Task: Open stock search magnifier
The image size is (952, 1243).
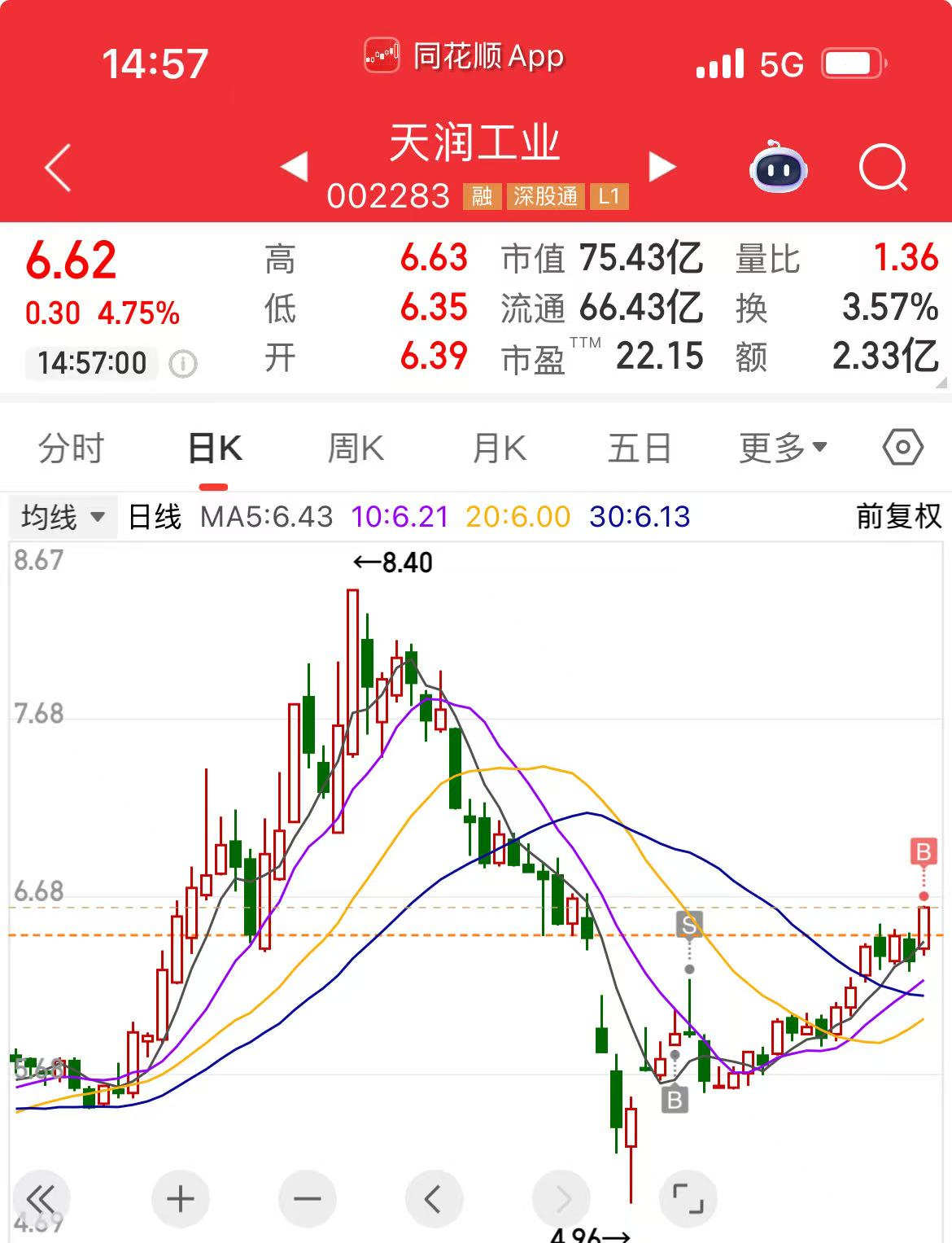Action: coord(883,168)
